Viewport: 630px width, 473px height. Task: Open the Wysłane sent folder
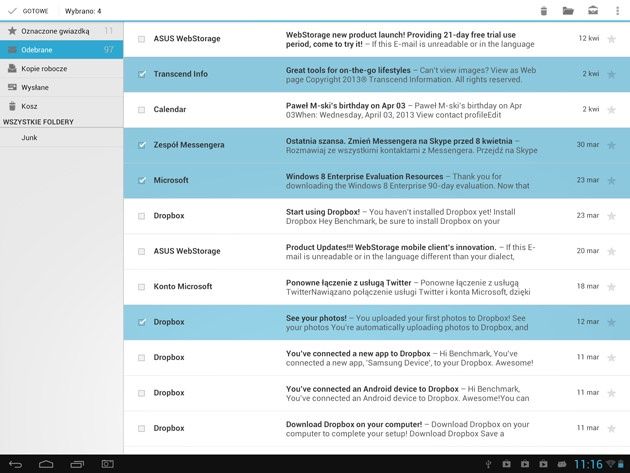61,87
